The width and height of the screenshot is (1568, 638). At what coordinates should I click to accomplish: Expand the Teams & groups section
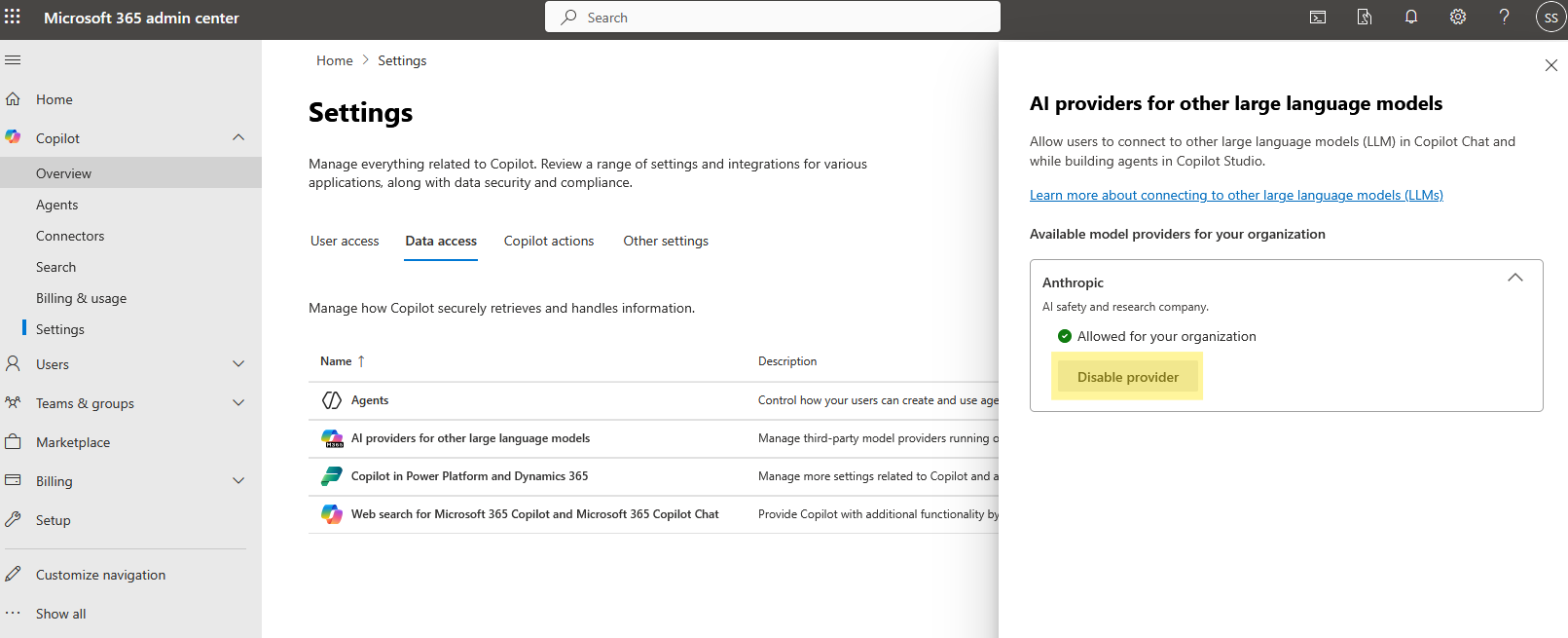tap(238, 403)
